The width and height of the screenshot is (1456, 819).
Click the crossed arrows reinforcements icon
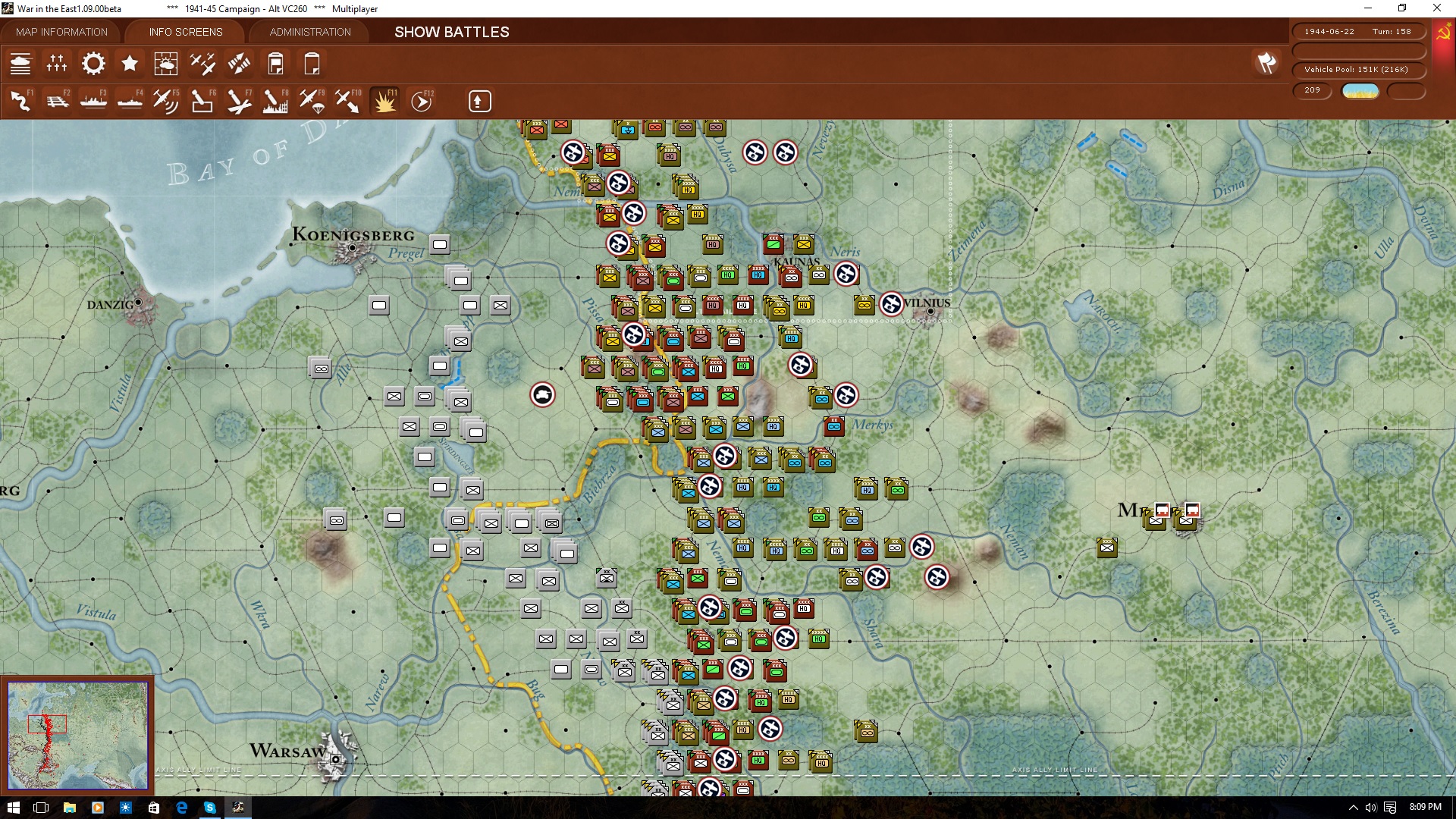(x=239, y=64)
